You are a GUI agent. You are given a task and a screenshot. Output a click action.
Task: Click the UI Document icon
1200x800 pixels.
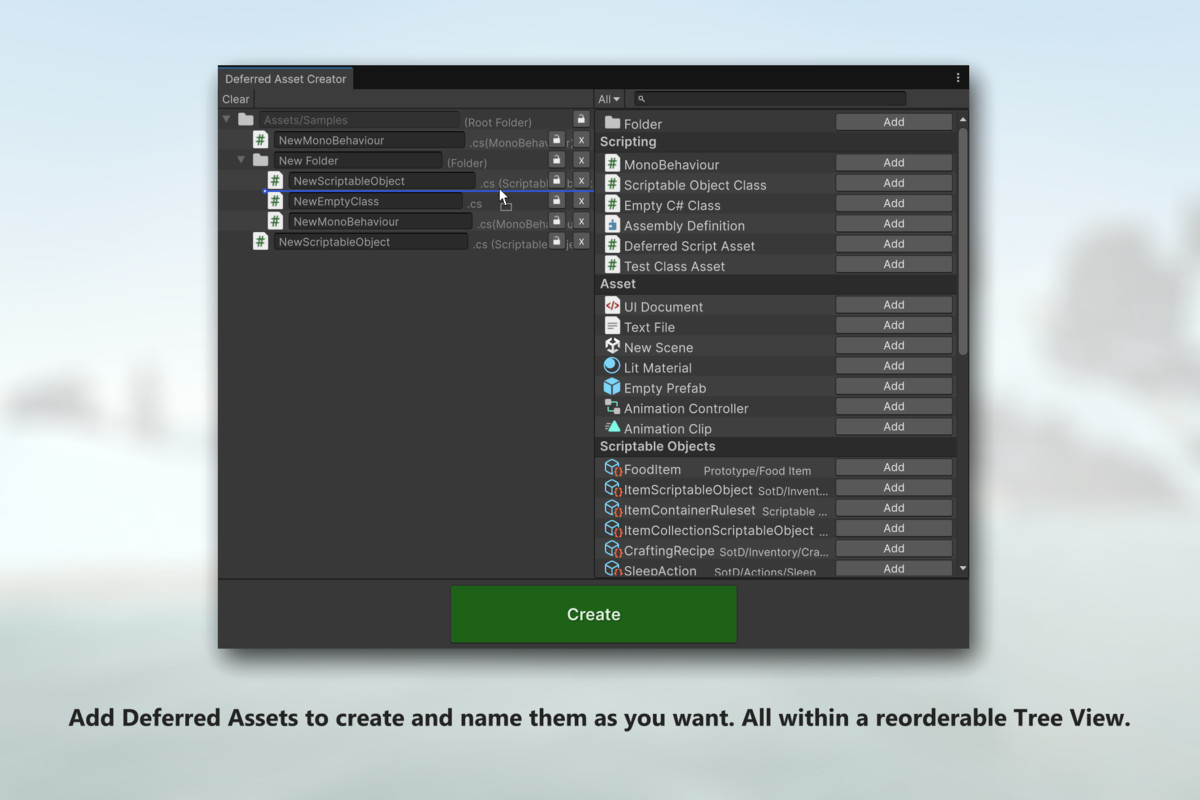tap(611, 305)
